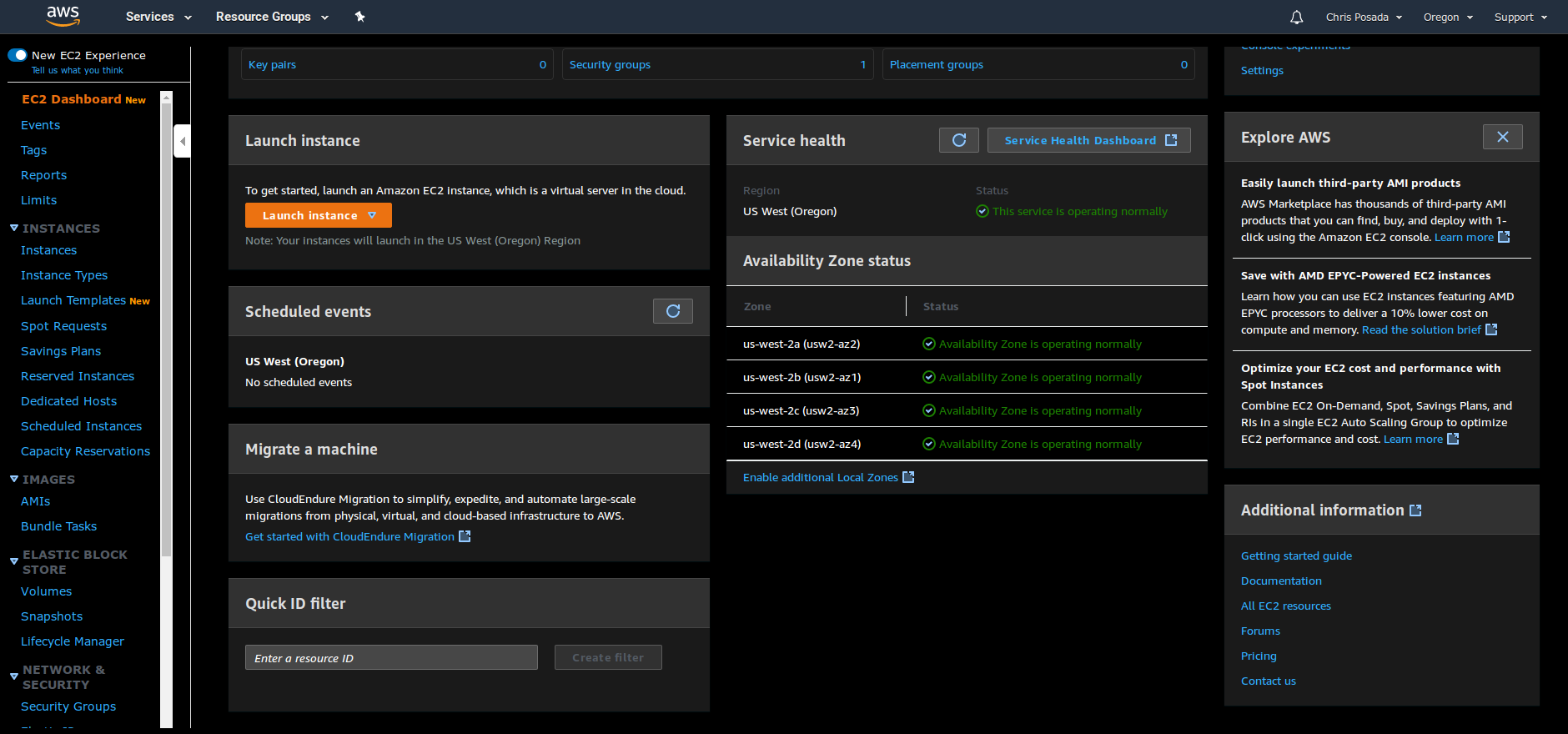The width and height of the screenshot is (1568, 734).
Task: Open the Documentation link
Action: pos(1281,581)
